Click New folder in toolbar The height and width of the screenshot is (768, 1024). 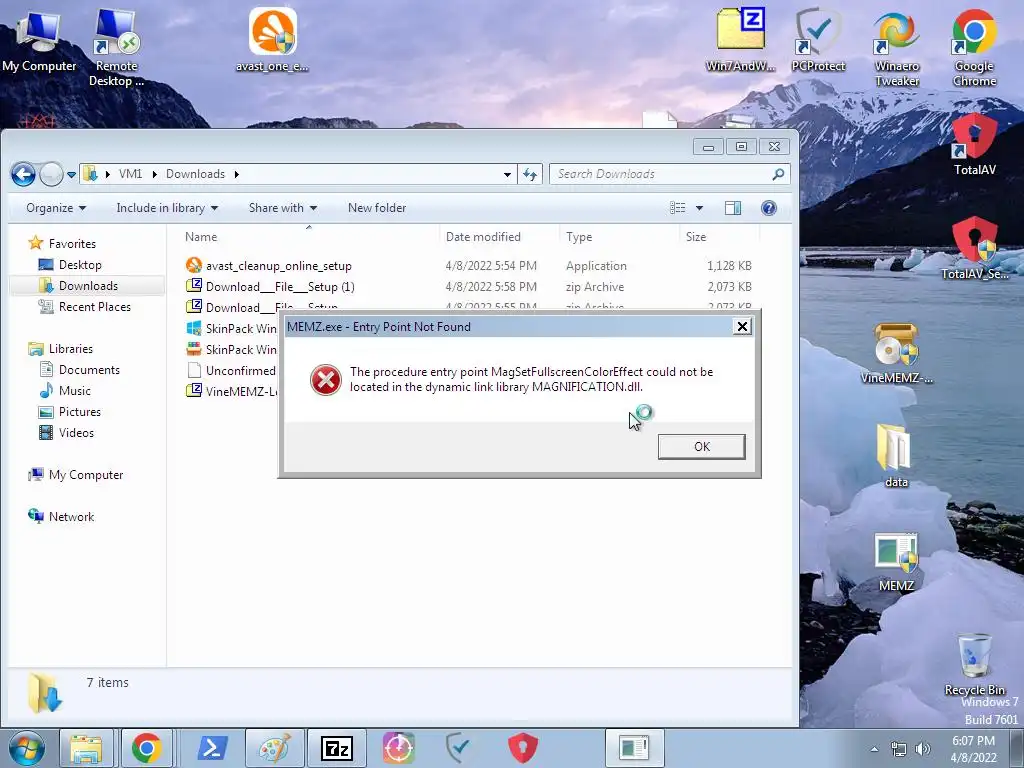pos(377,208)
